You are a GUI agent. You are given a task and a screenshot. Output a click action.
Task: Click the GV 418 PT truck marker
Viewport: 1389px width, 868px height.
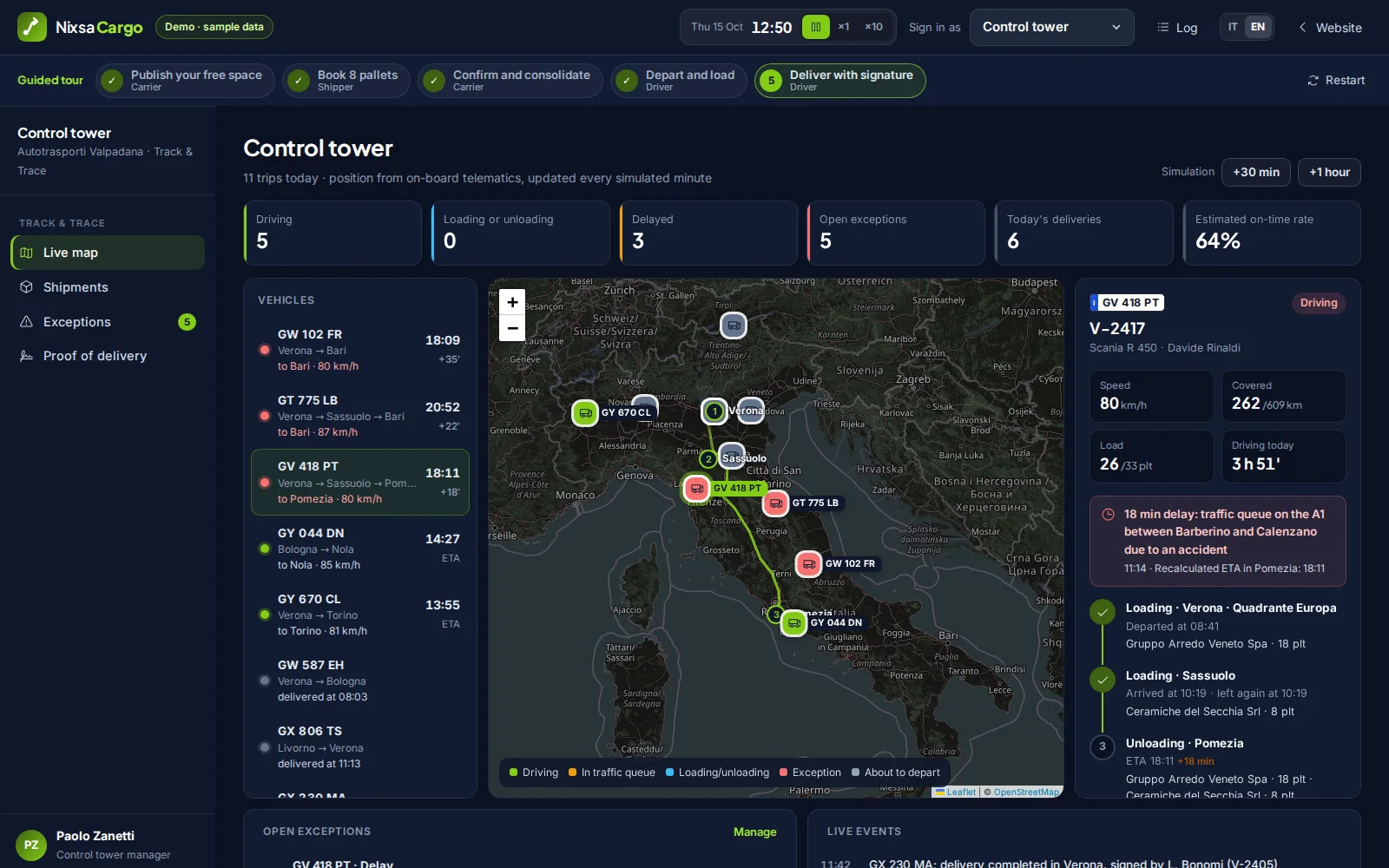click(x=696, y=488)
